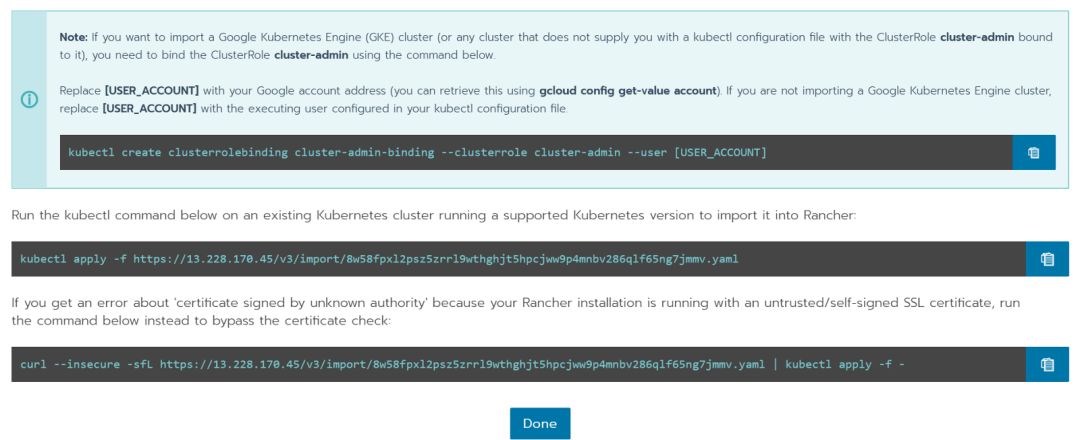Copy the kubectl apply import command

(x=1047, y=259)
